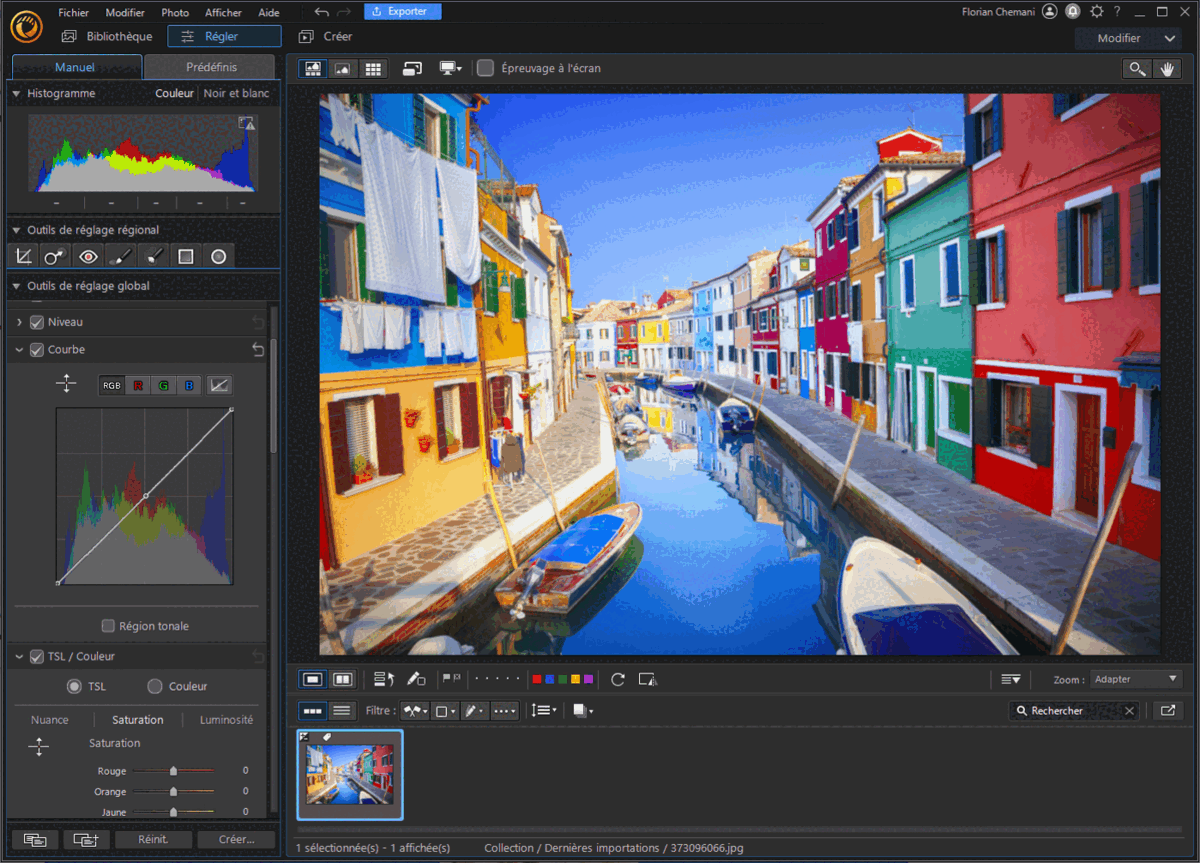Click the Réinit. button
Image resolution: width=1200 pixels, height=863 pixels.
point(152,839)
